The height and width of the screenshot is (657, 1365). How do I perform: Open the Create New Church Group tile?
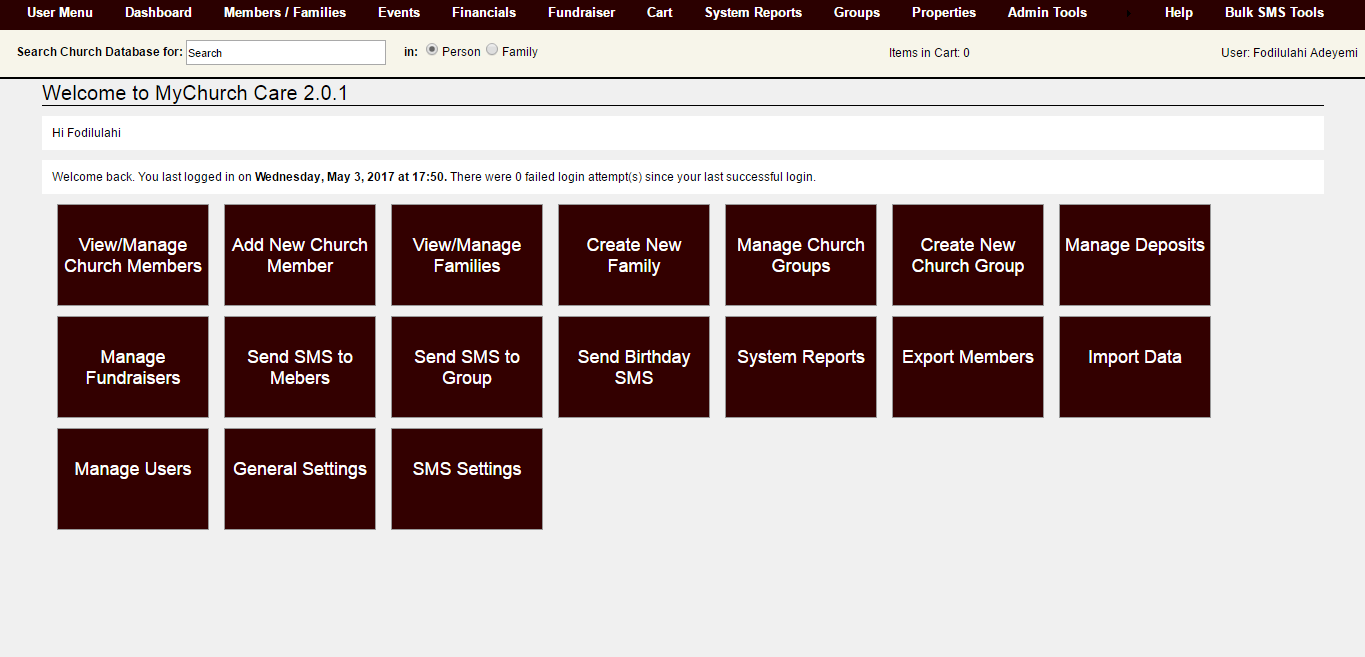tap(968, 255)
